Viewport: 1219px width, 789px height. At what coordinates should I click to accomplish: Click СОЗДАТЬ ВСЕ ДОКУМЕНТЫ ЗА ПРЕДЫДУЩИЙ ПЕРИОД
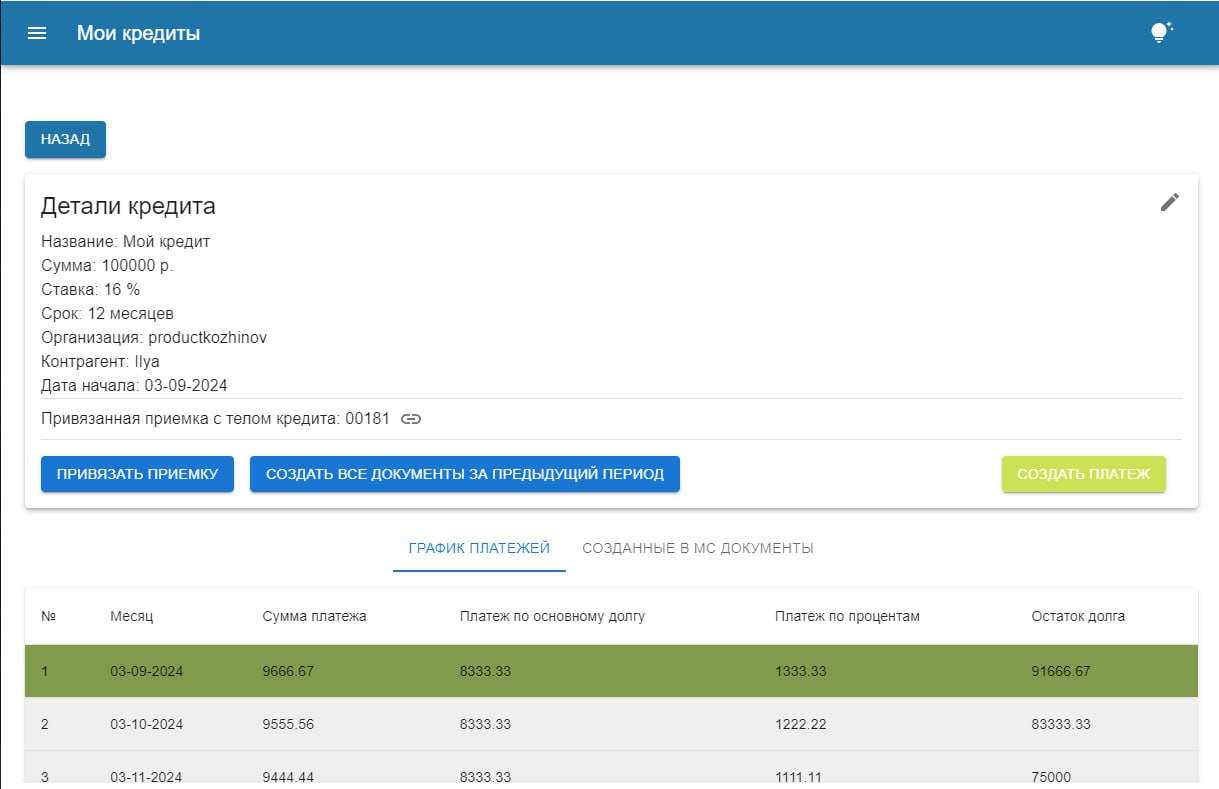click(464, 474)
